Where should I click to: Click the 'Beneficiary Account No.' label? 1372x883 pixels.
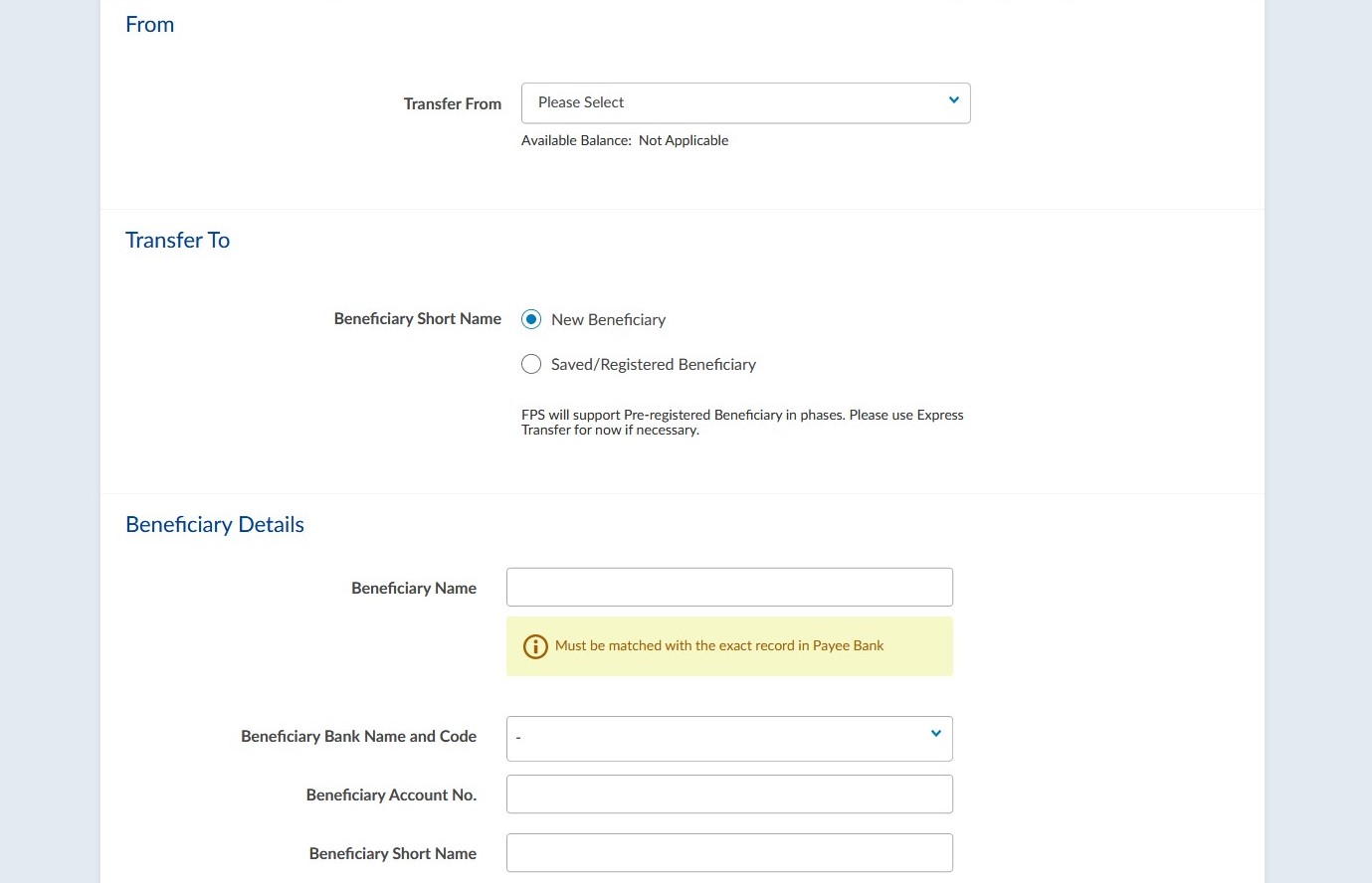tap(391, 795)
